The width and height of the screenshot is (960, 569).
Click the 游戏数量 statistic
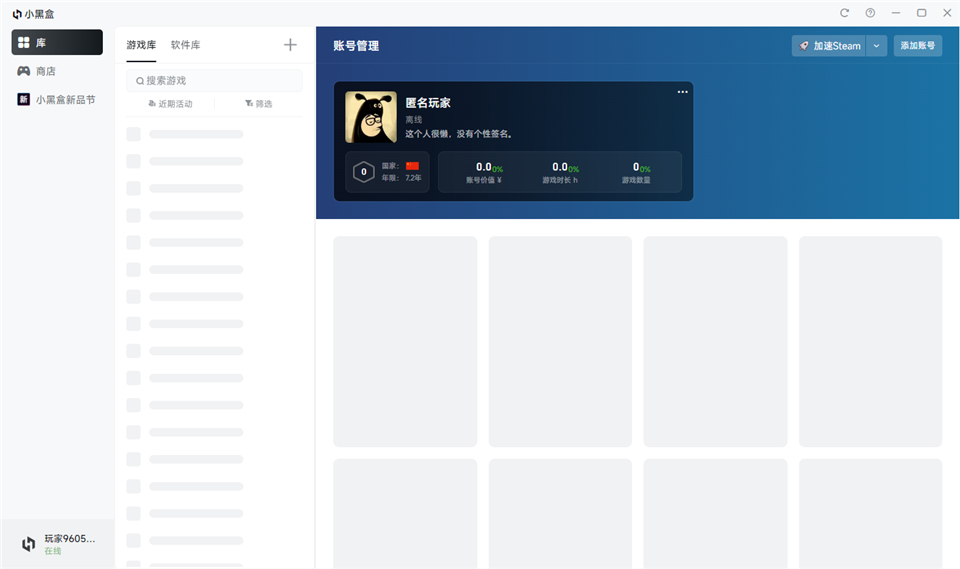[x=637, y=172]
